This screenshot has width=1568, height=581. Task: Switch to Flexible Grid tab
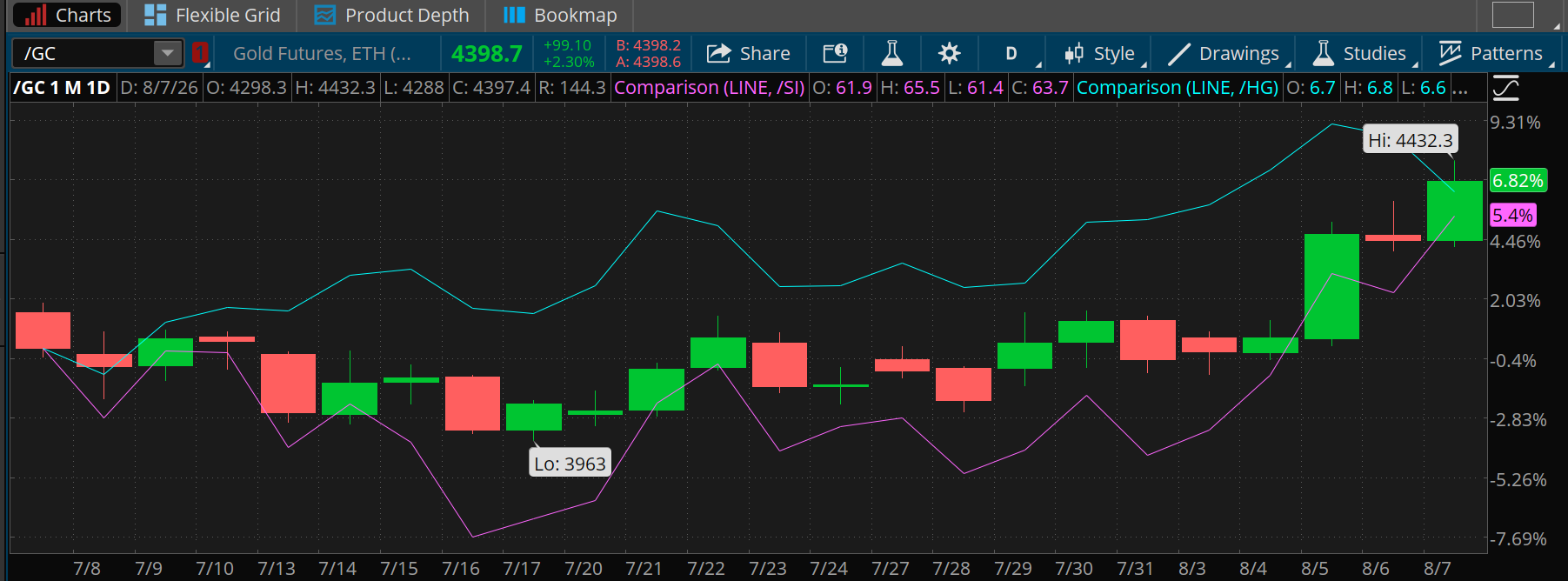click(212, 15)
